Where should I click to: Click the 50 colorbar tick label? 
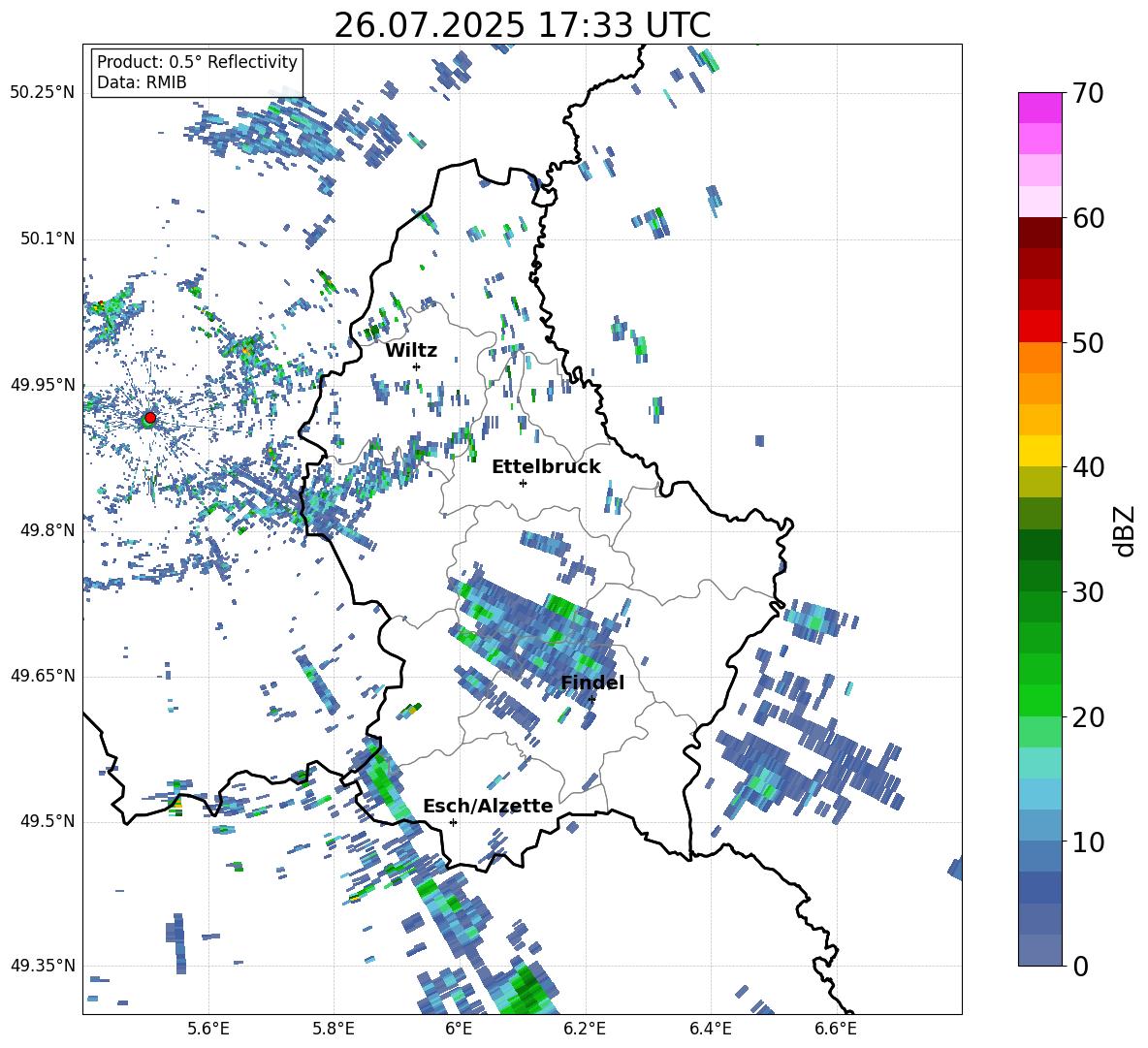coord(1087,342)
